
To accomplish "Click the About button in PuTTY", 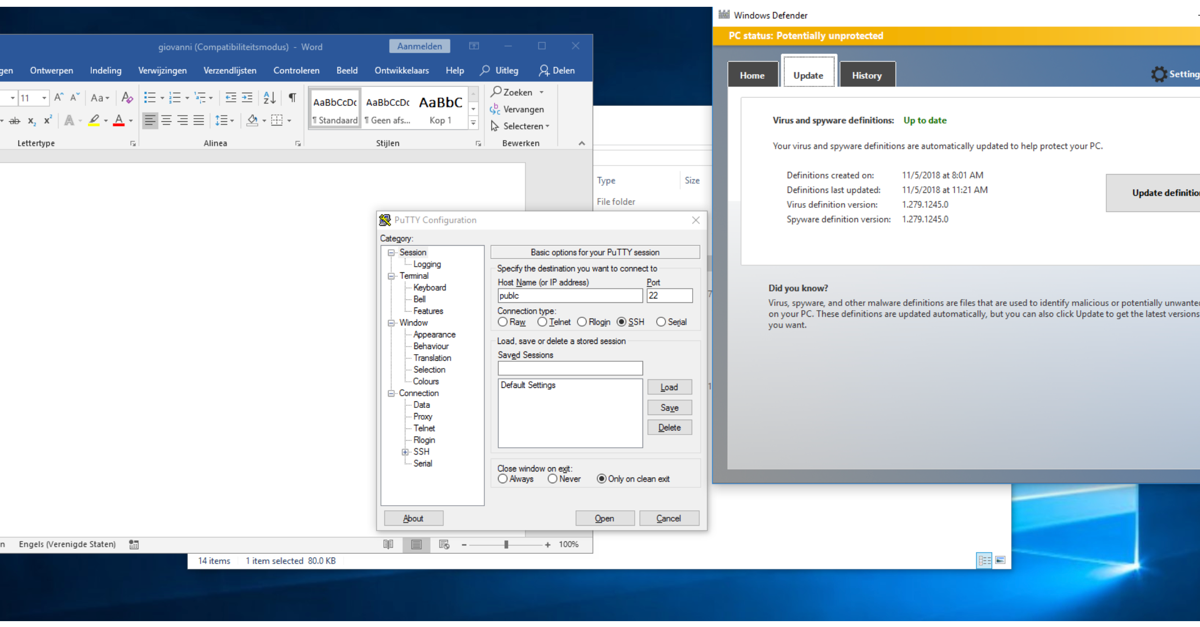I will [413, 518].
